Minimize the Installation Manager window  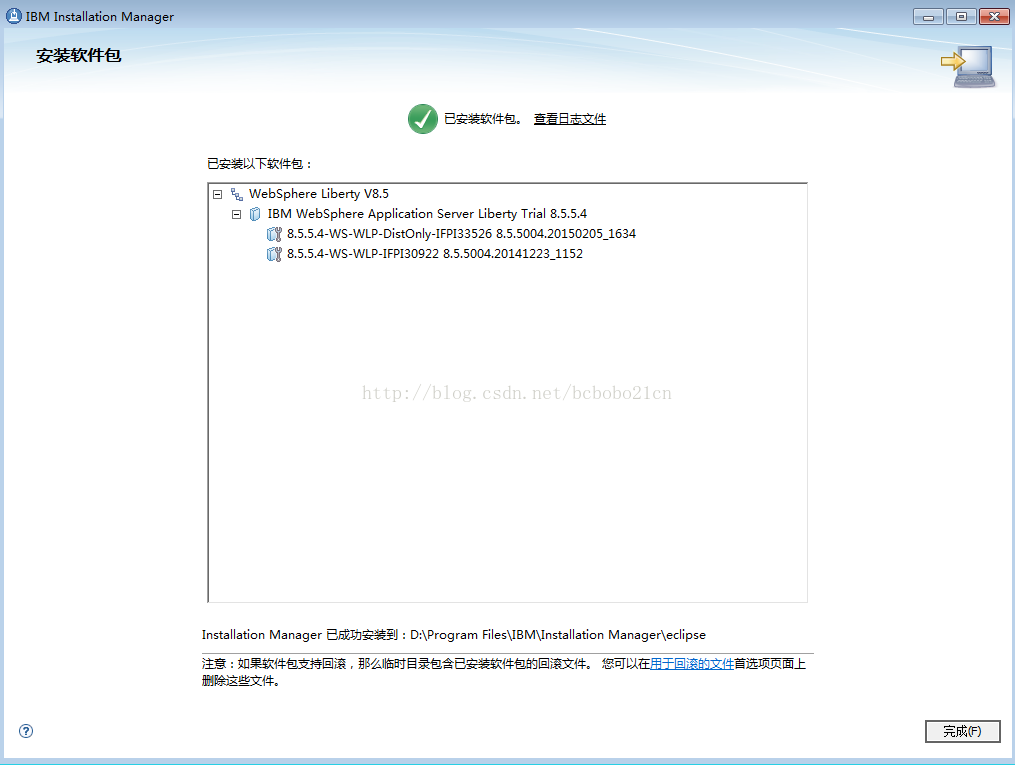point(928,16)
